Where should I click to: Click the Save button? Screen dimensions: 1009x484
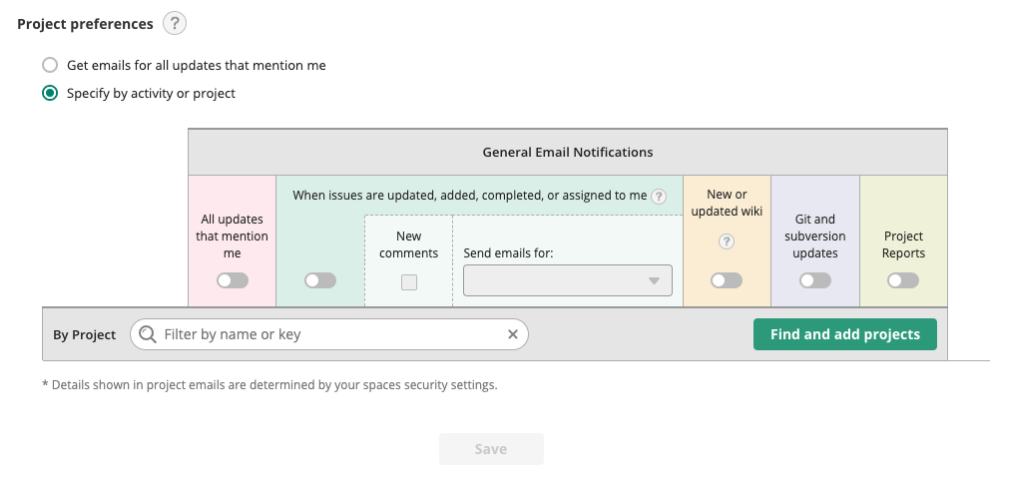click(491, 449)
